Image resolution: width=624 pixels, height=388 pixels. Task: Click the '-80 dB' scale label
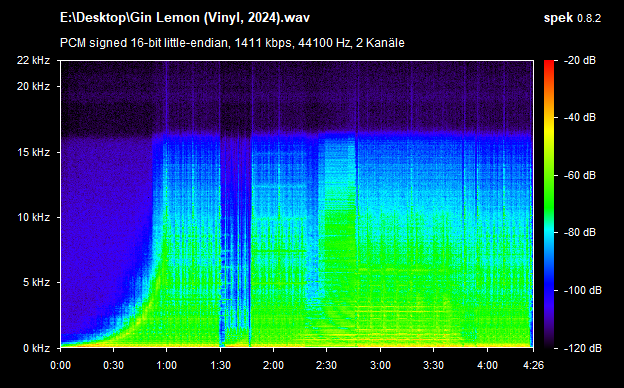[x=579, y=232]
